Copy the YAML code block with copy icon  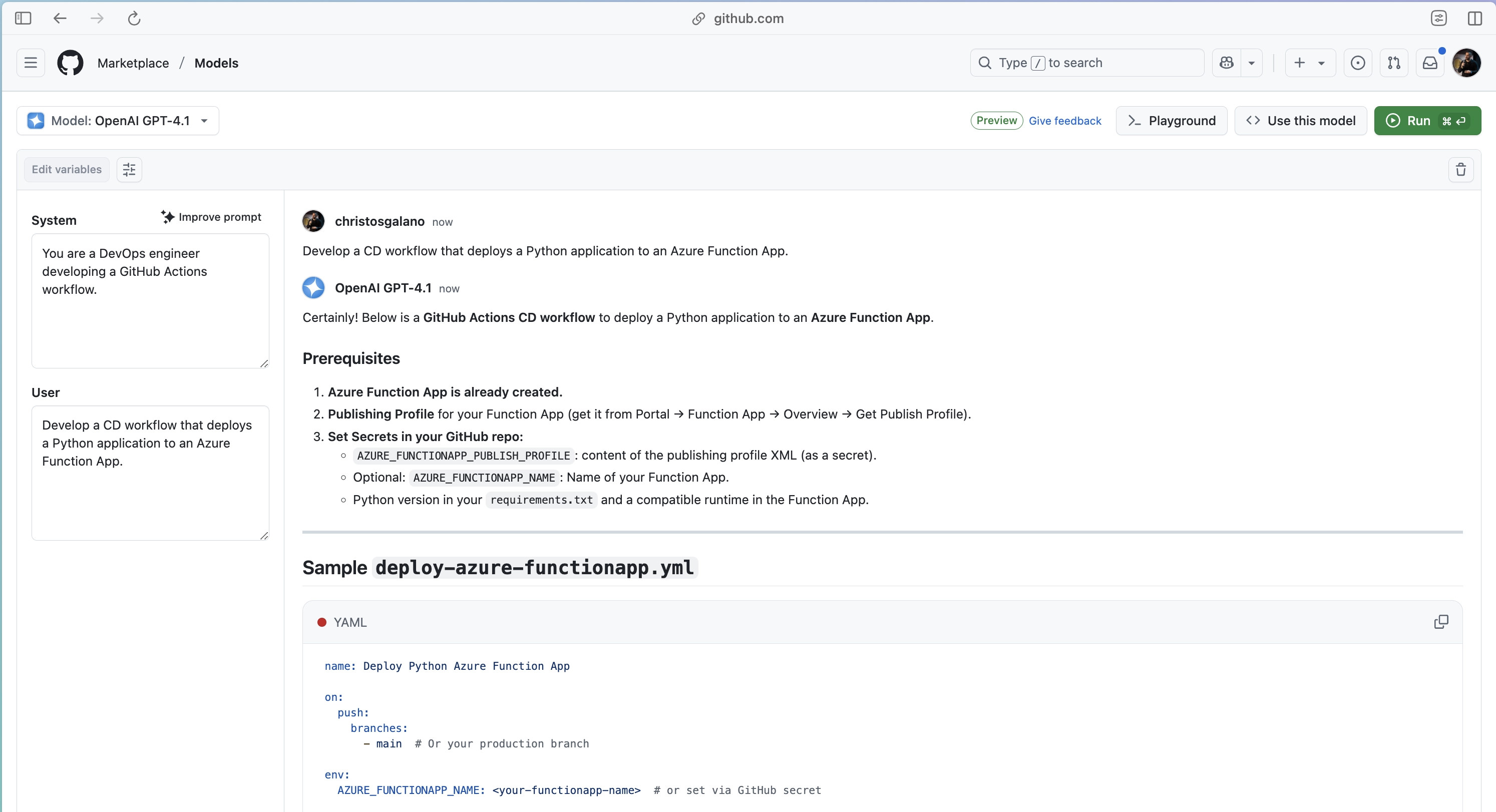tap(1441, 622)
